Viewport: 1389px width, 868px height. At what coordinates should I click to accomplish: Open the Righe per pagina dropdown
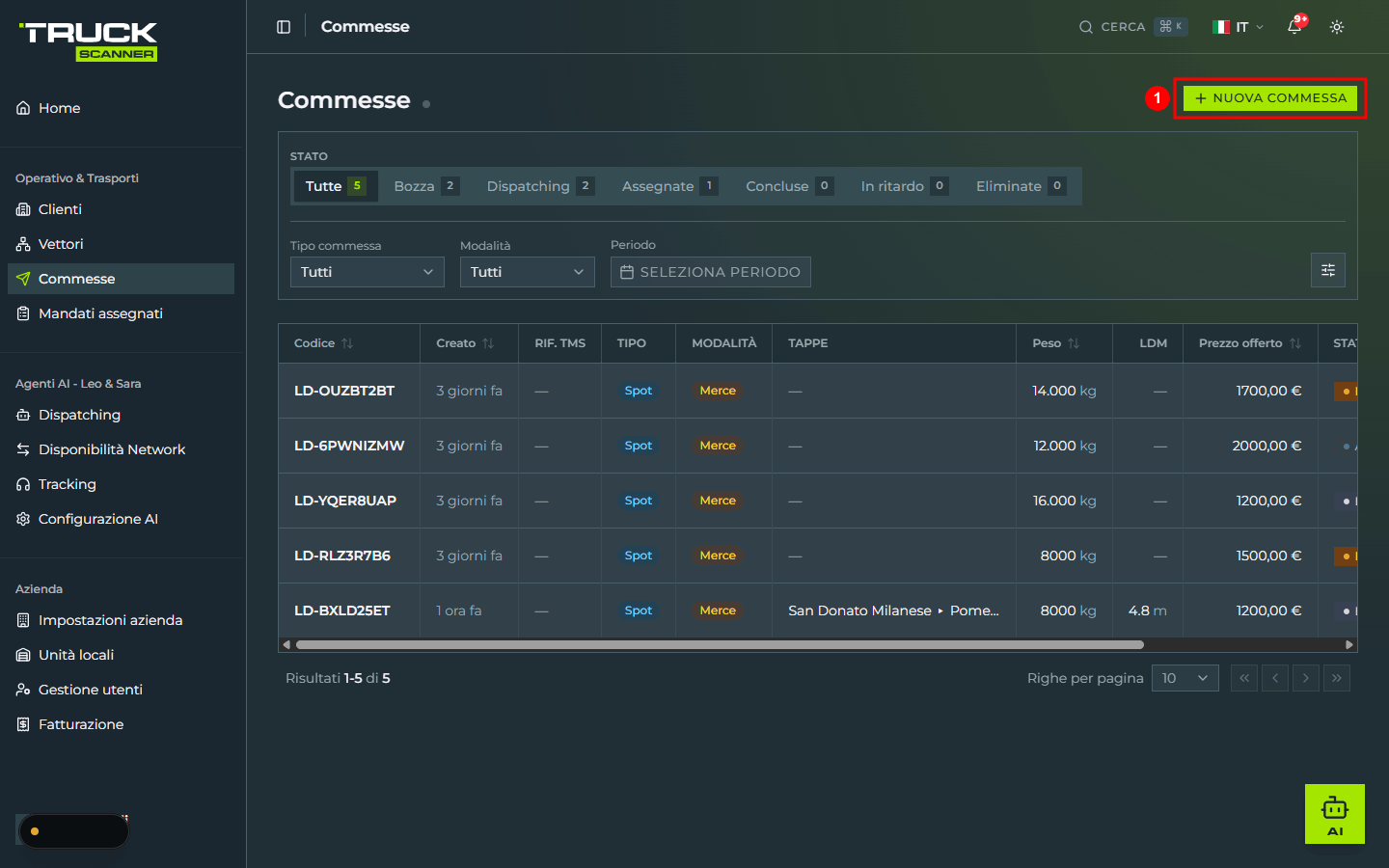coord(1185,678)
